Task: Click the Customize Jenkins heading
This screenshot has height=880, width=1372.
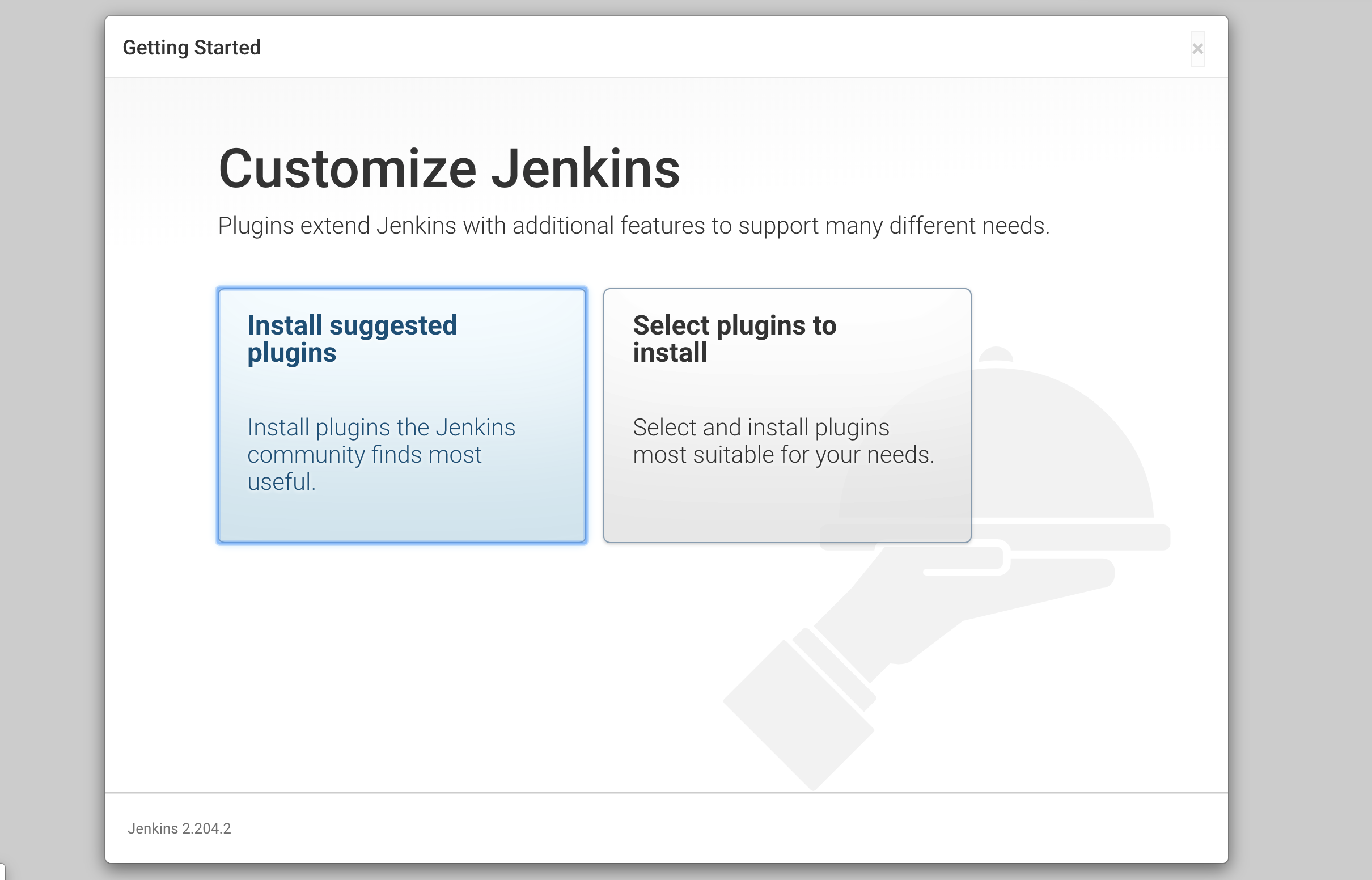Action: (x=449, y=168)
